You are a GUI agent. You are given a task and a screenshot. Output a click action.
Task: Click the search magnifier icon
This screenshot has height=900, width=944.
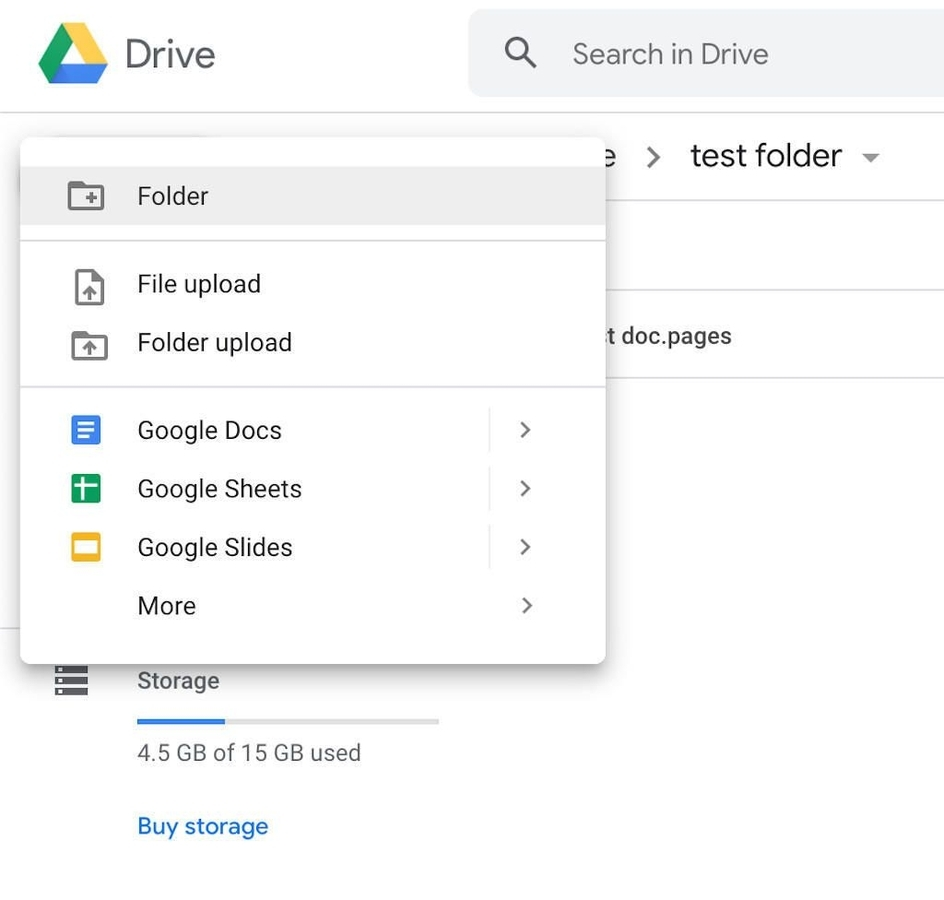click(x=520, y=52)
